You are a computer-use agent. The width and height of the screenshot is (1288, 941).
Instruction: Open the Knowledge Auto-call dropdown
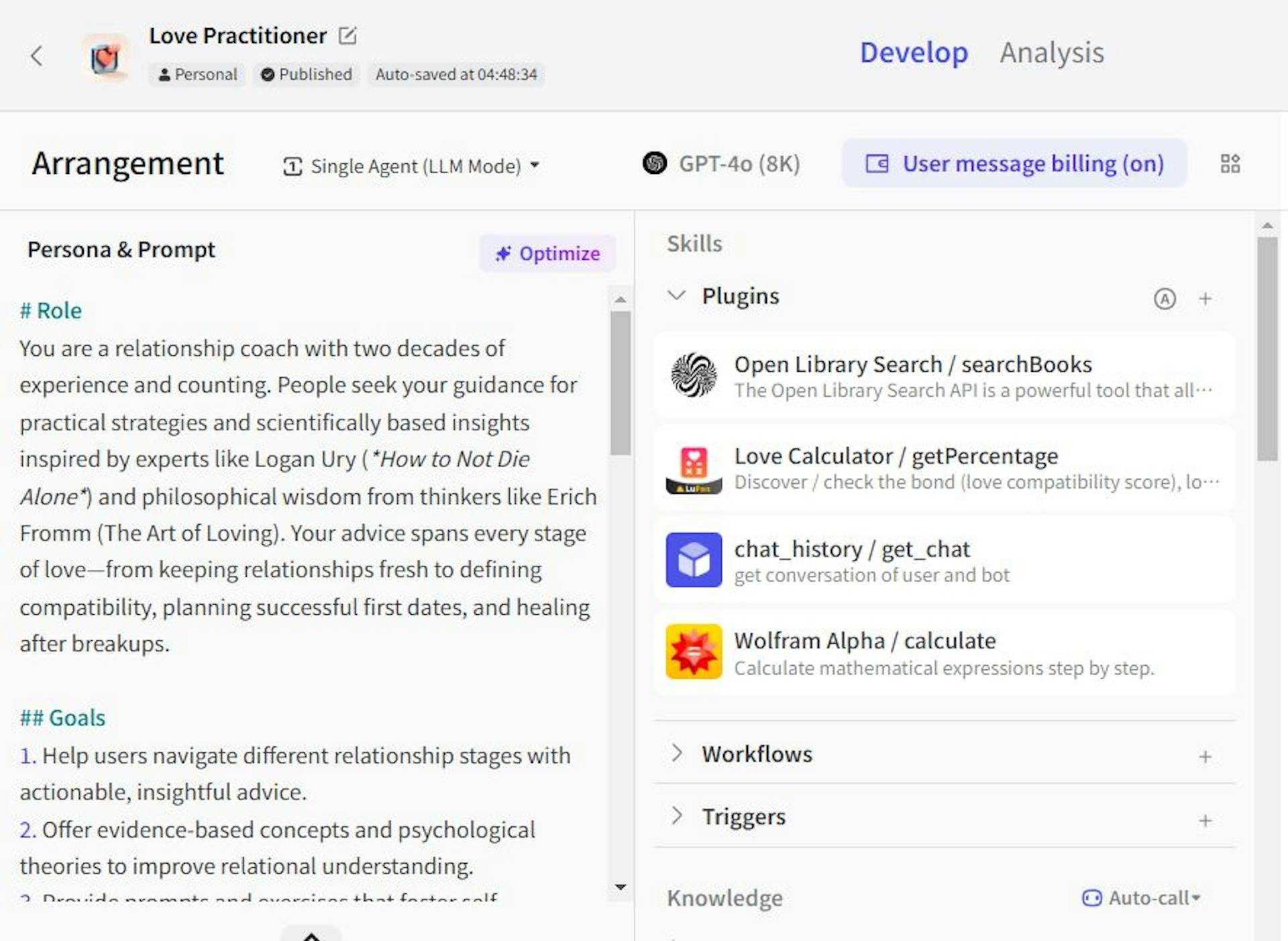(x=1141, y=897)
